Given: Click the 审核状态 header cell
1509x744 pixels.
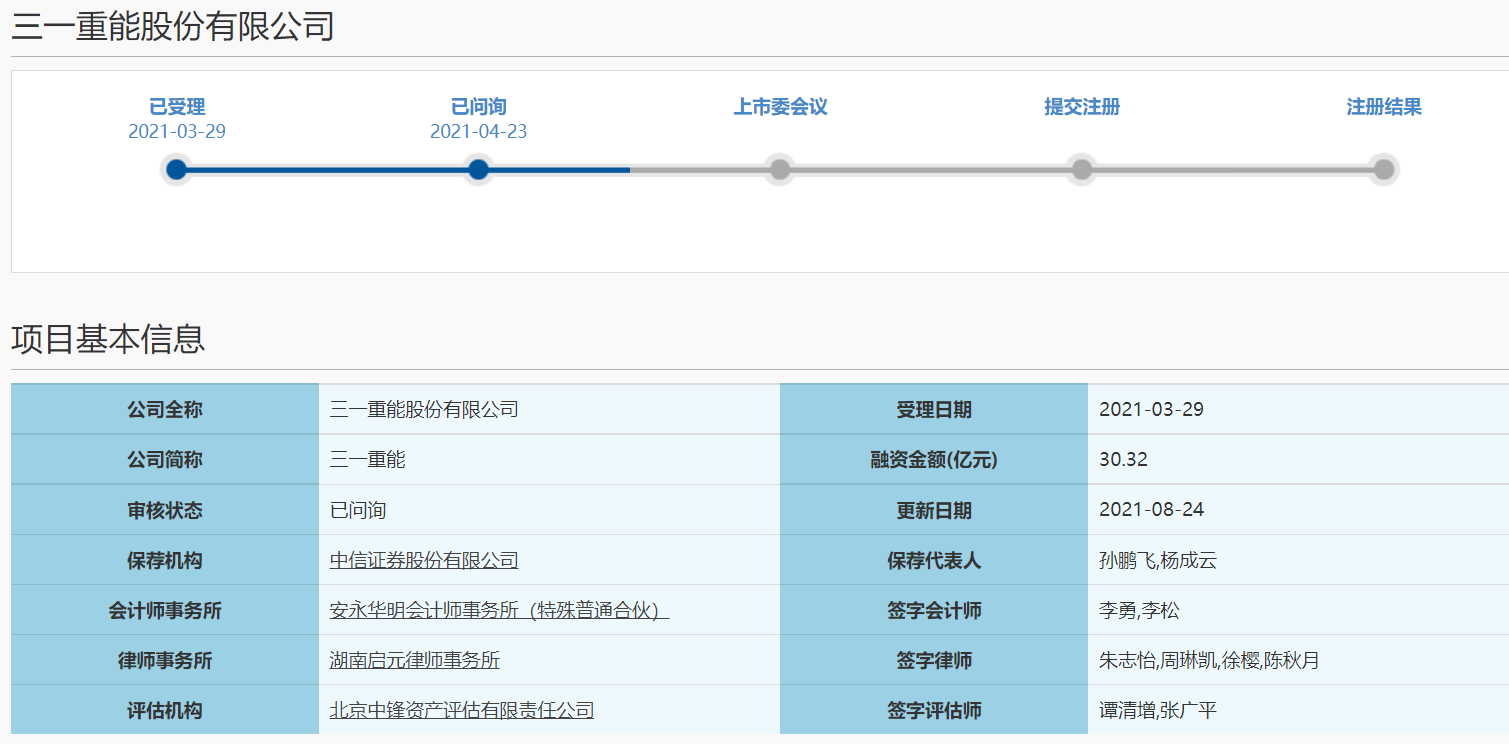Looking at the screenshot, I should coord(165,510).
